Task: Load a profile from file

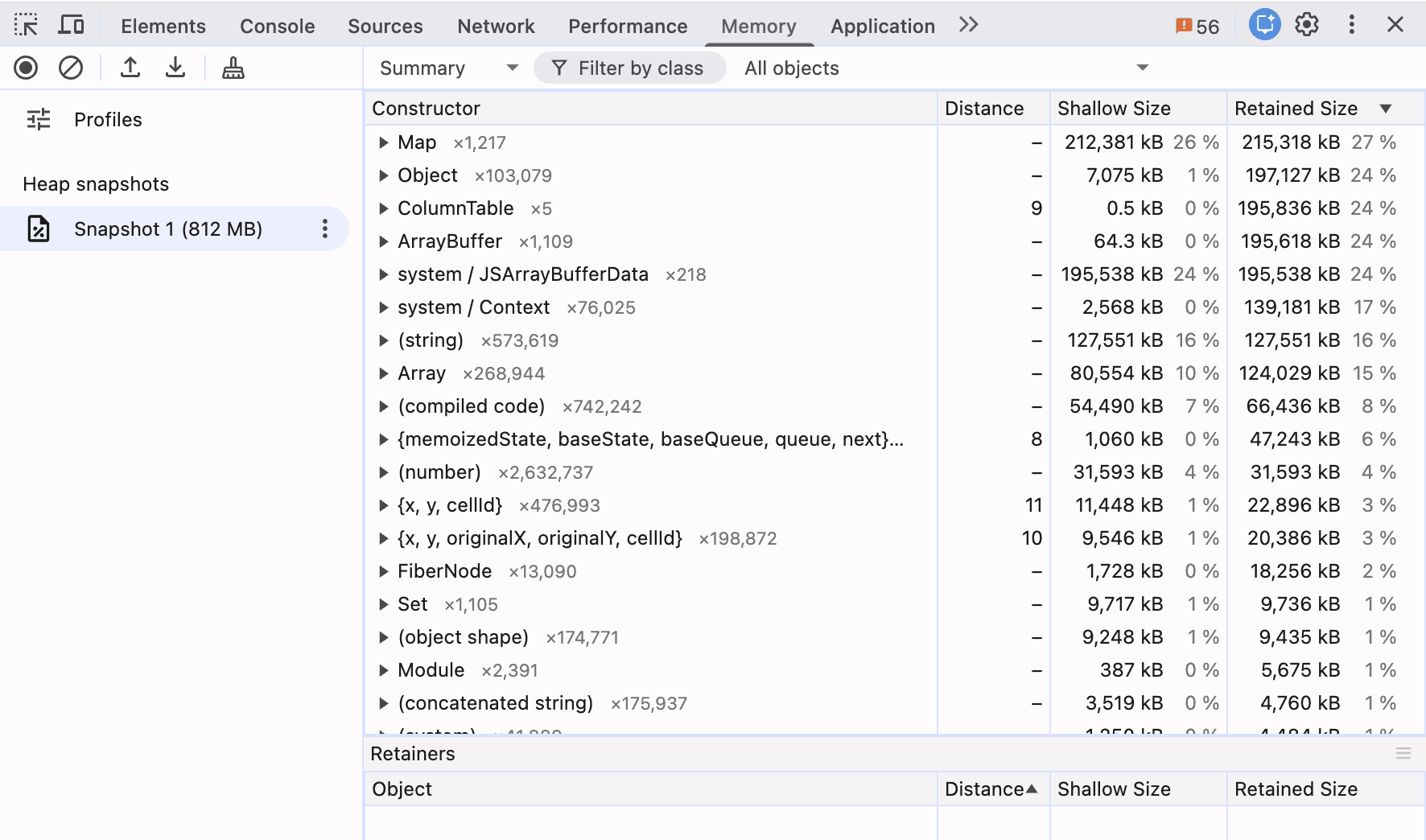Action: 130,68
